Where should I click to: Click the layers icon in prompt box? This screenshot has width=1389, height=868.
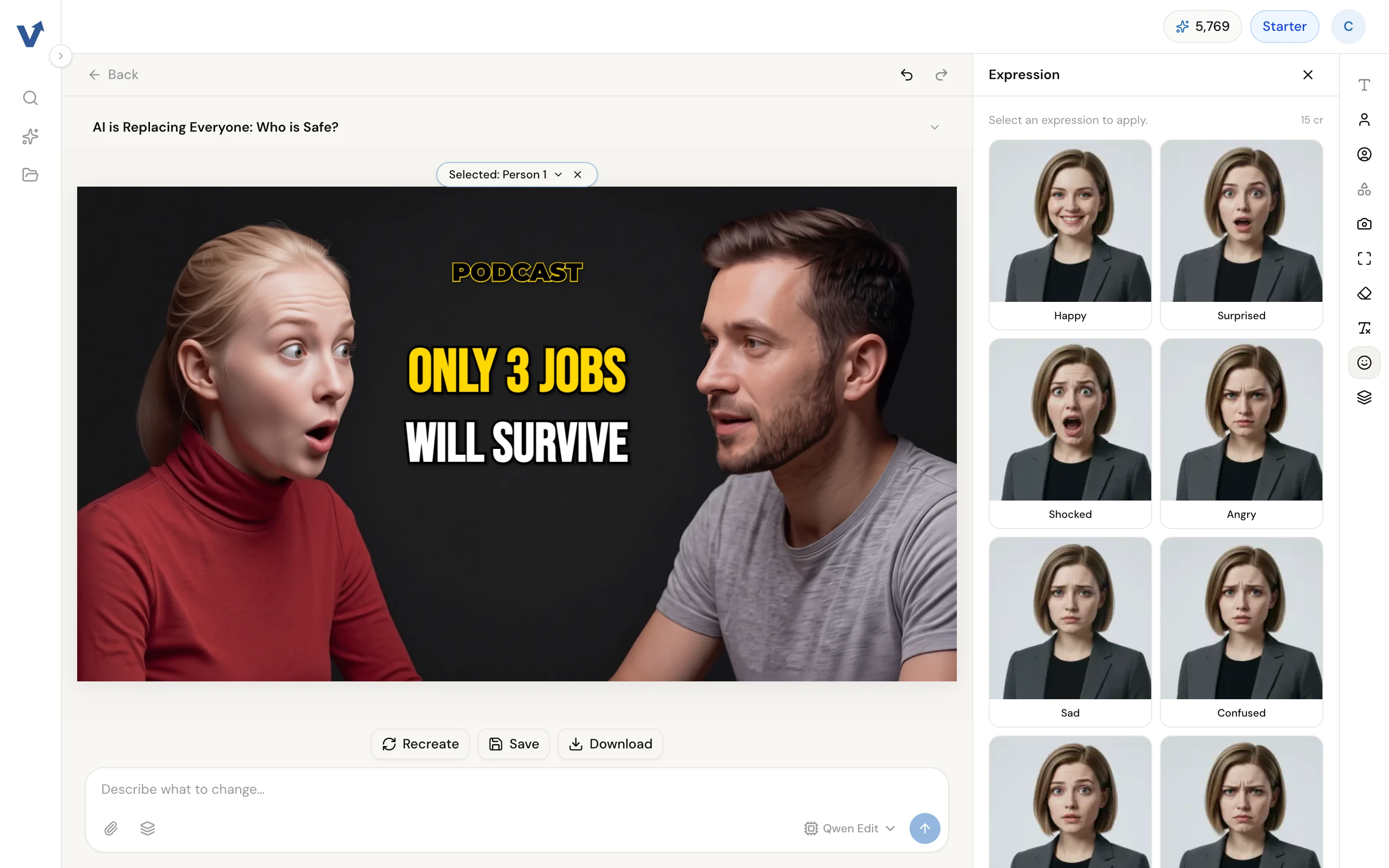point(148,828)
